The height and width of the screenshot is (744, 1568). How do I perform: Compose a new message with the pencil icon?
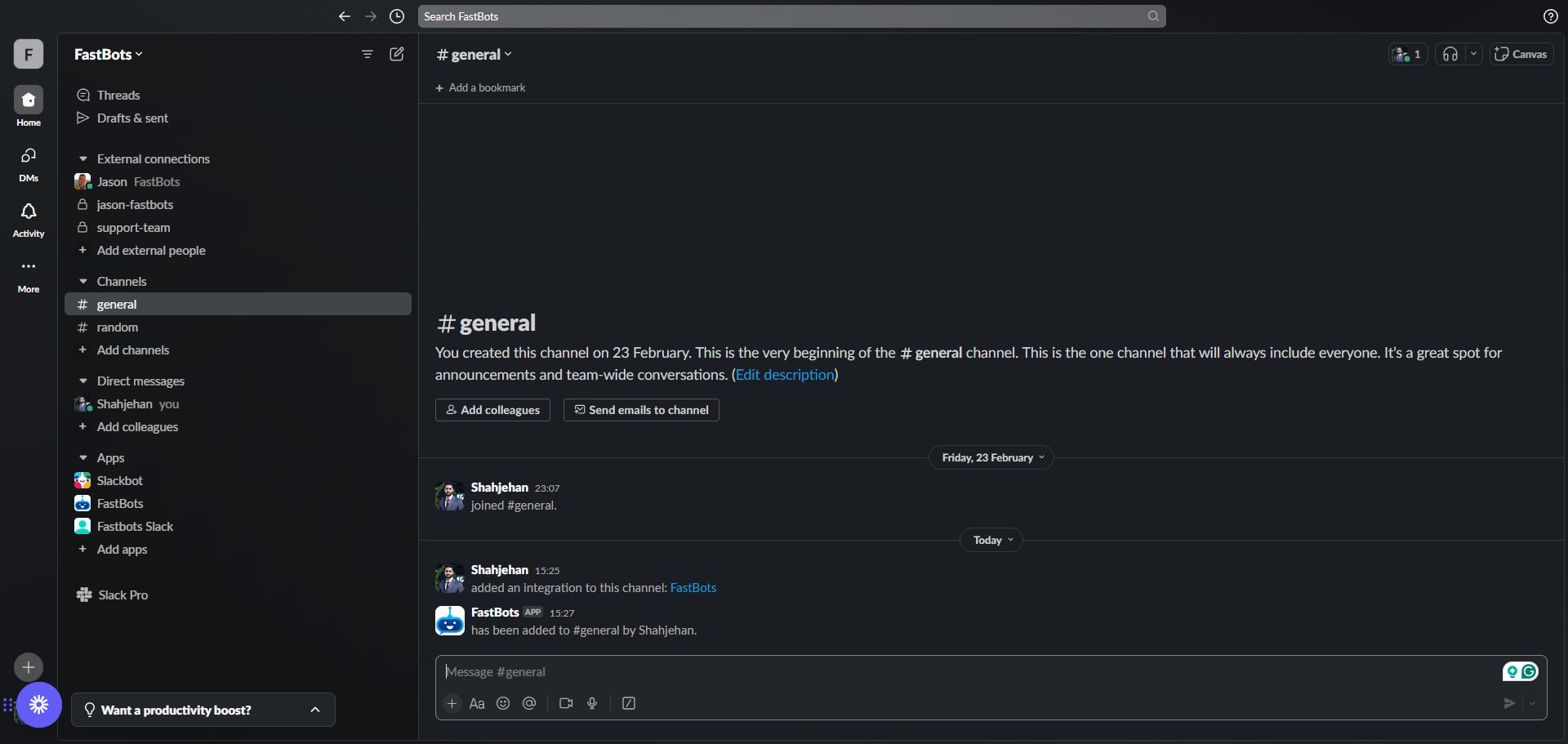[x=397, y=54]
